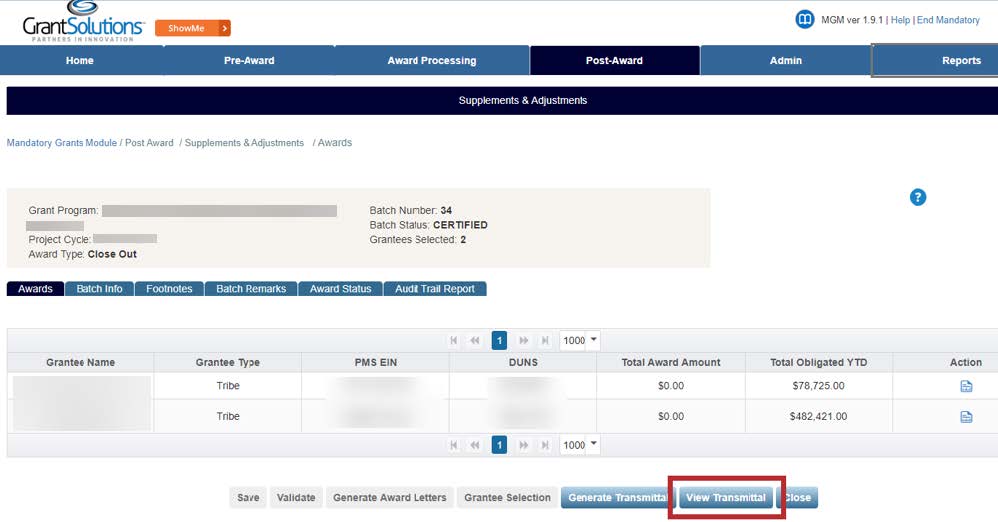This screenshot has height=522, width=998.
Task: Open action document icon for $78,725.00 row
Action: coord(966,386)
